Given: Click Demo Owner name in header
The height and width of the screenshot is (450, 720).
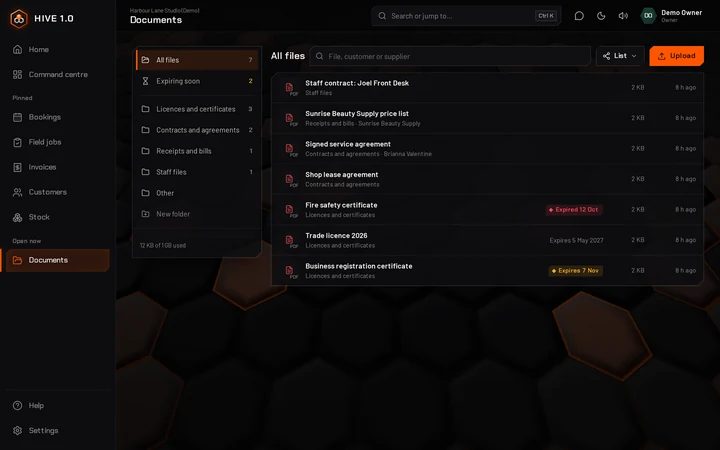Looking at the screenshot, I should (681, 13).
